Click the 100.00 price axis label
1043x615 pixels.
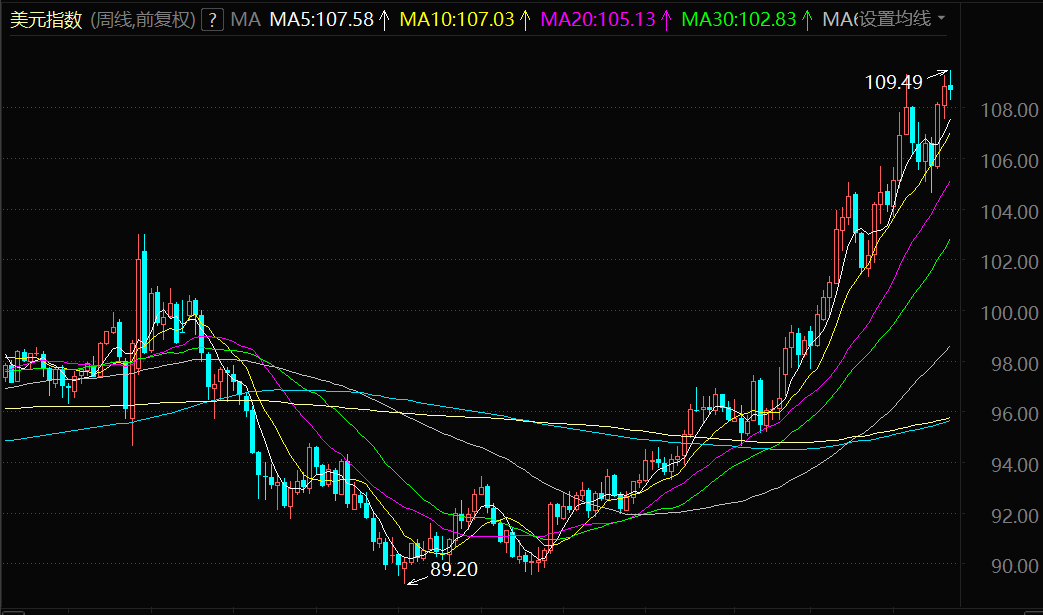[x=1009, y=312]
